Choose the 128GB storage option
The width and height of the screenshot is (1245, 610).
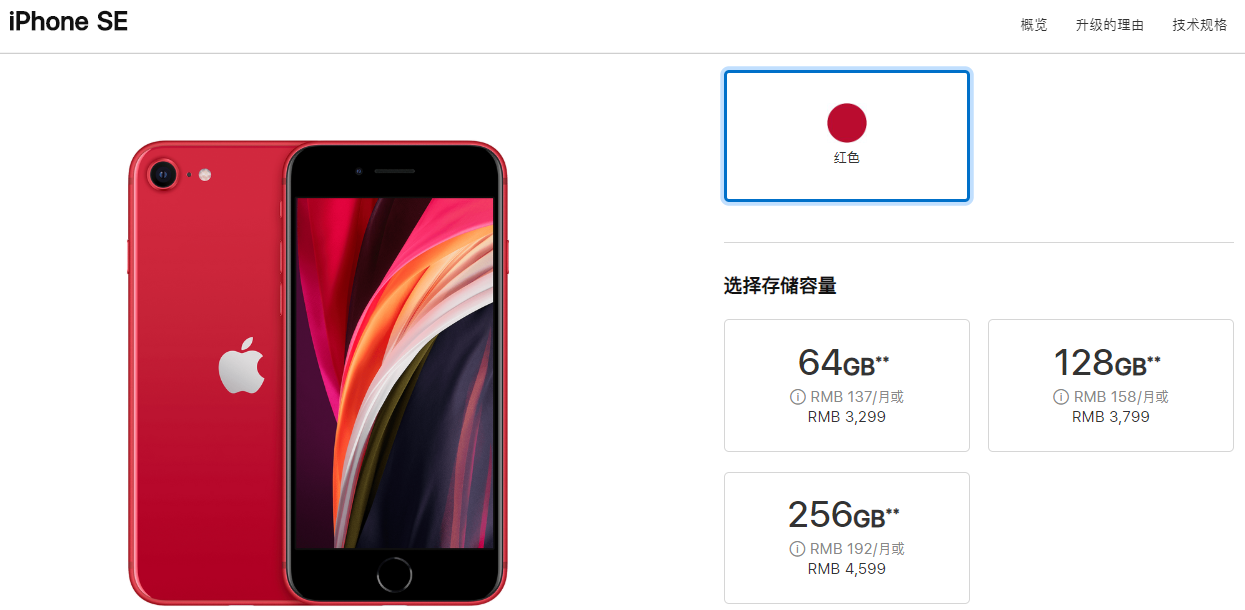[1111, 385]
